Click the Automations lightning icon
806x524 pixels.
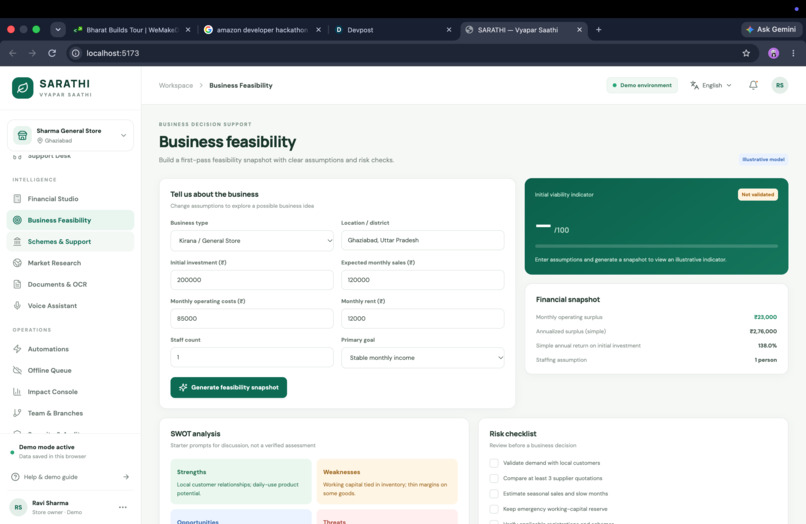click(x=17, y=349)
